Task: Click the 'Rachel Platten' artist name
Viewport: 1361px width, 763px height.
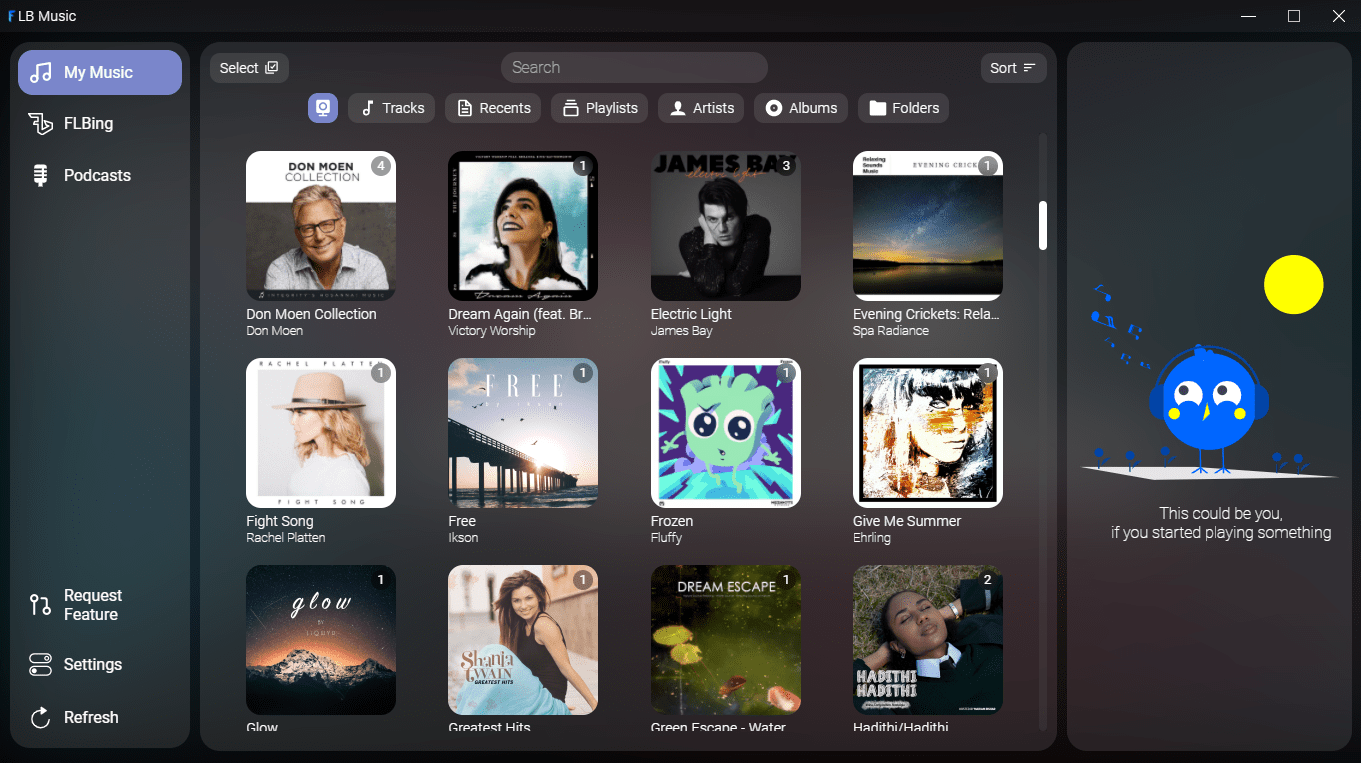Action: 286,538
